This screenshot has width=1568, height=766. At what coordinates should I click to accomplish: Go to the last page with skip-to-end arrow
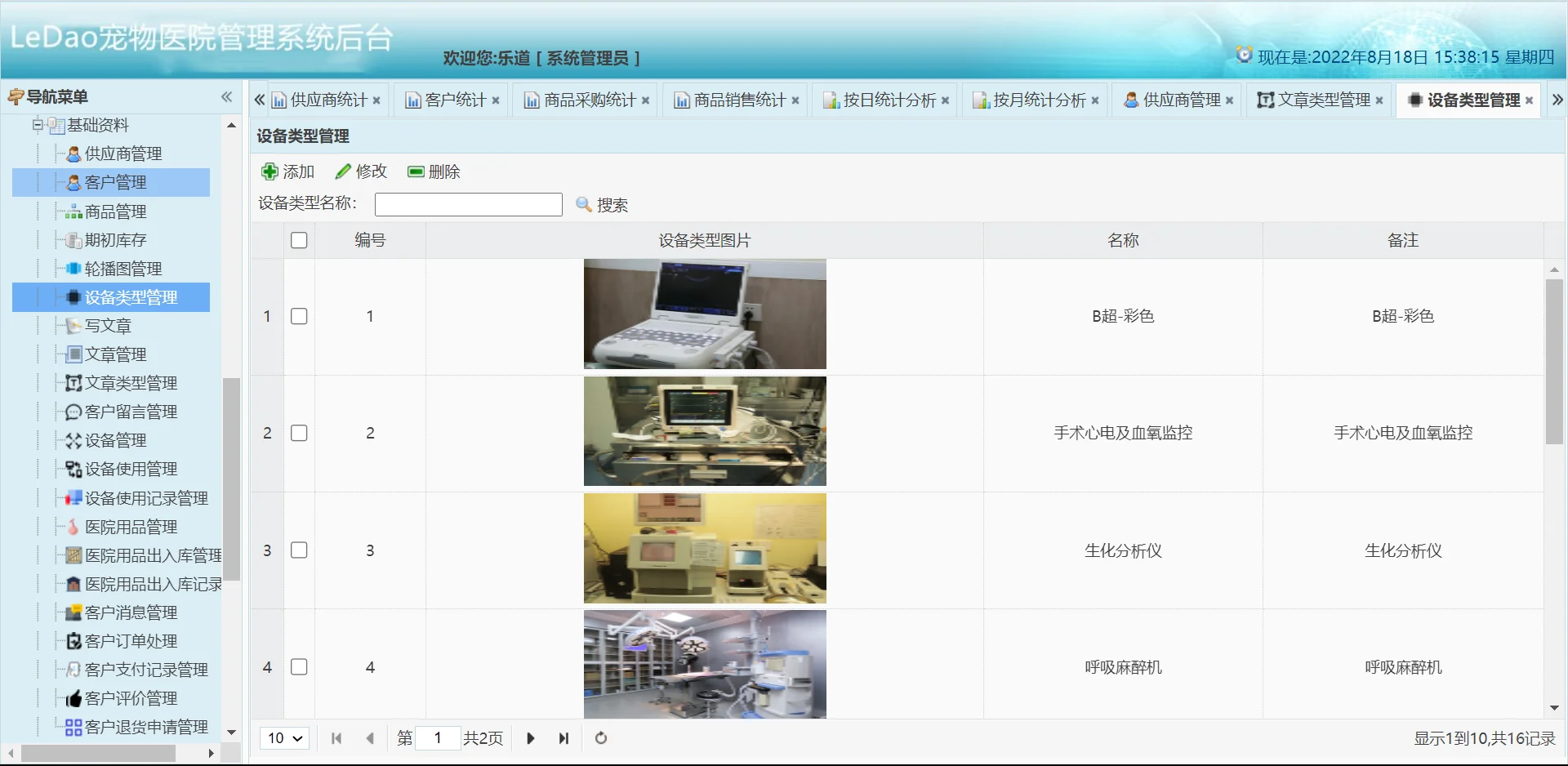coord(563,738)
